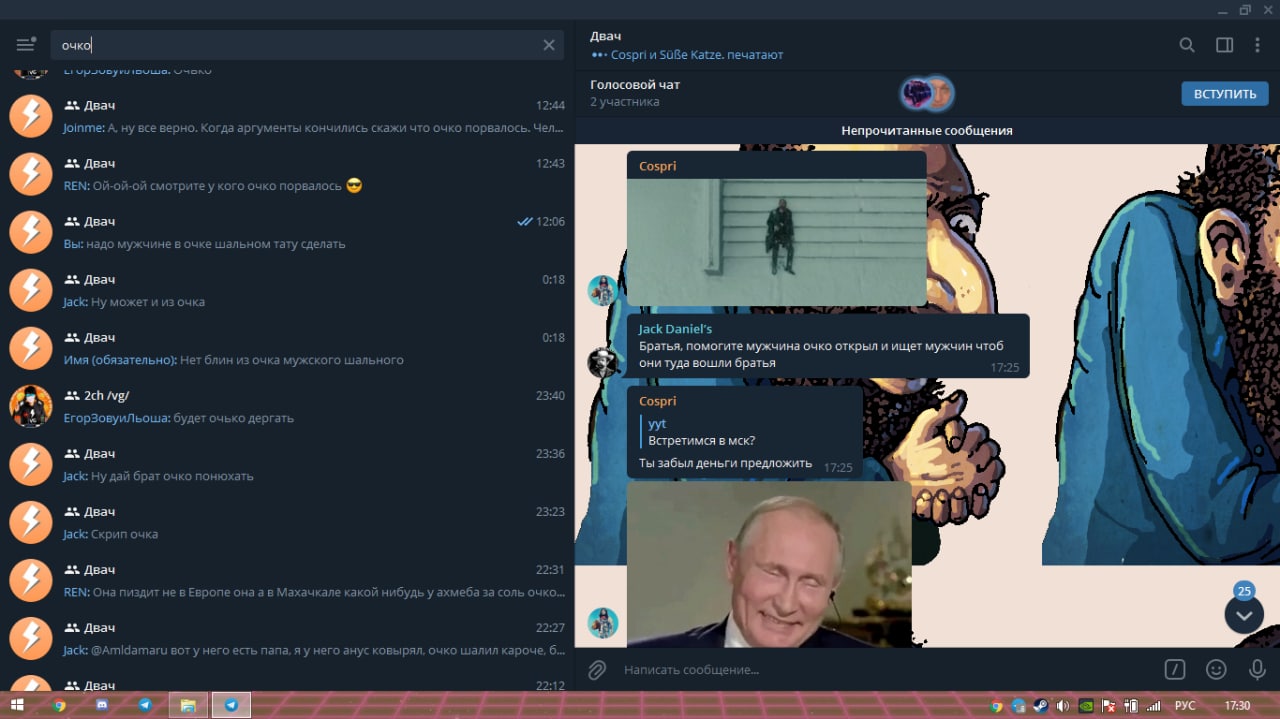Jump to latest messages with down-arrow button

pyautogui.click(x=1244, y=615)
